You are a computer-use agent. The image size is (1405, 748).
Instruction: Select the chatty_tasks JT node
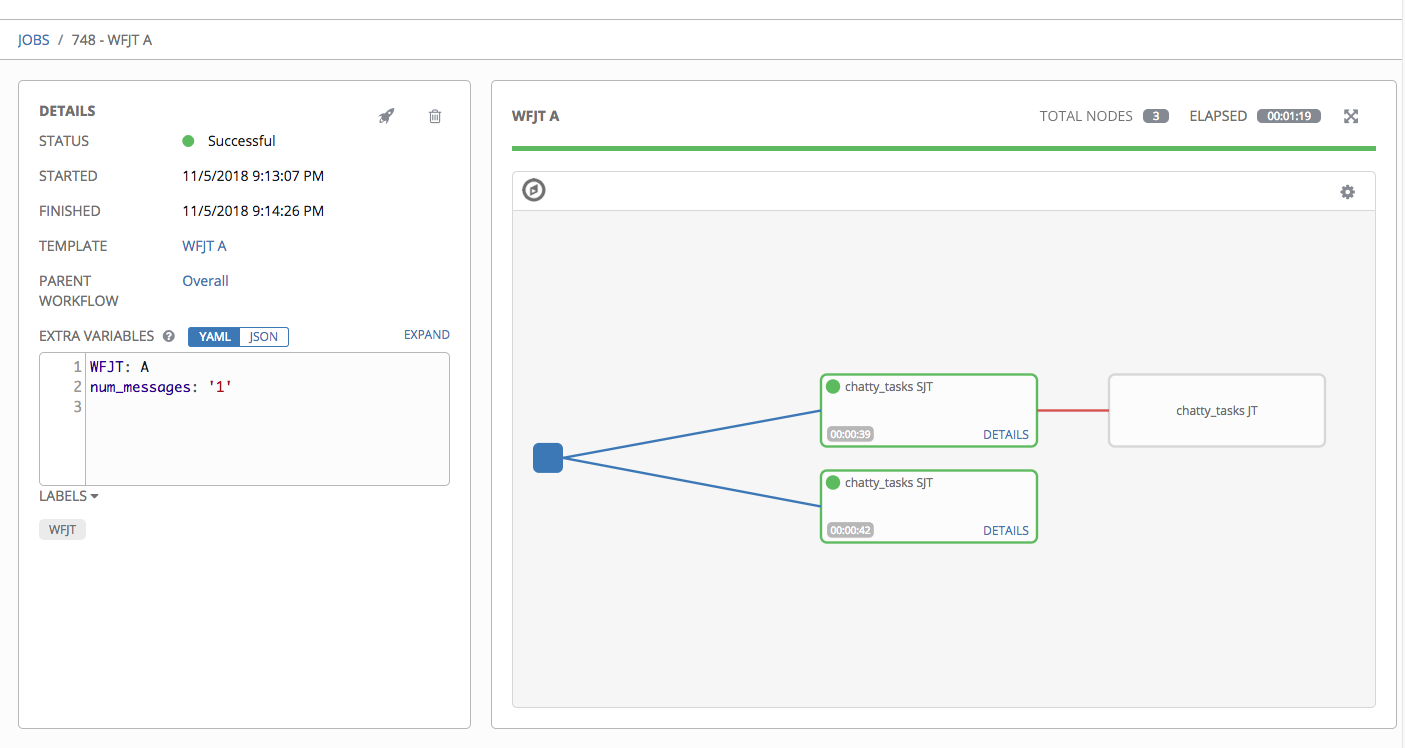pos(1217,410)
